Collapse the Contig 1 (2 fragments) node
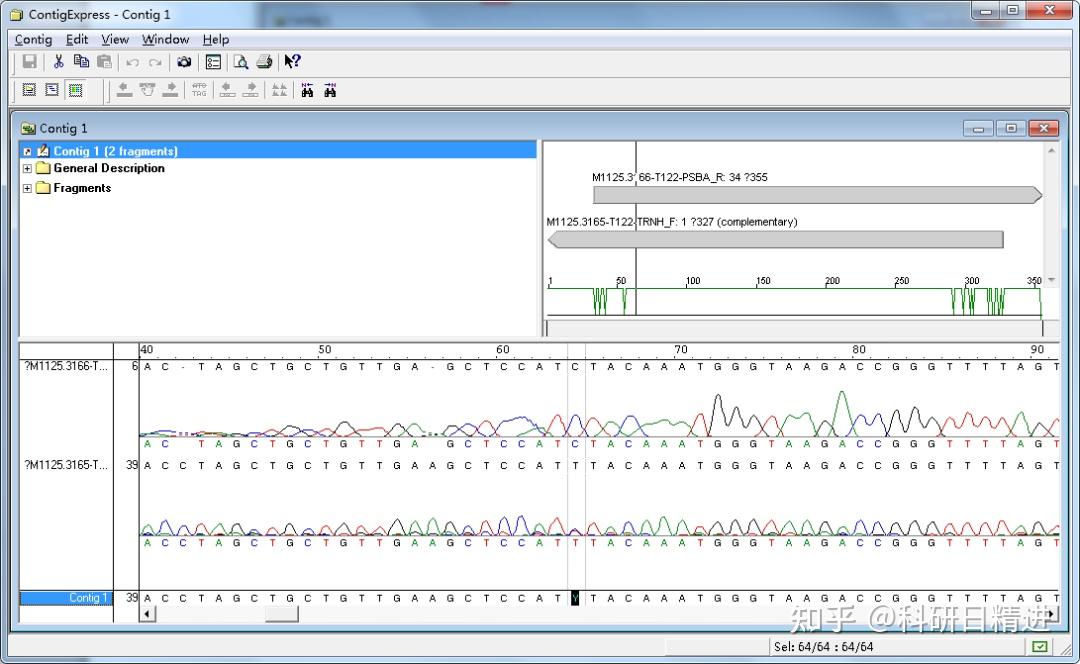The image size is (1080, 664). tap(27, 151)
